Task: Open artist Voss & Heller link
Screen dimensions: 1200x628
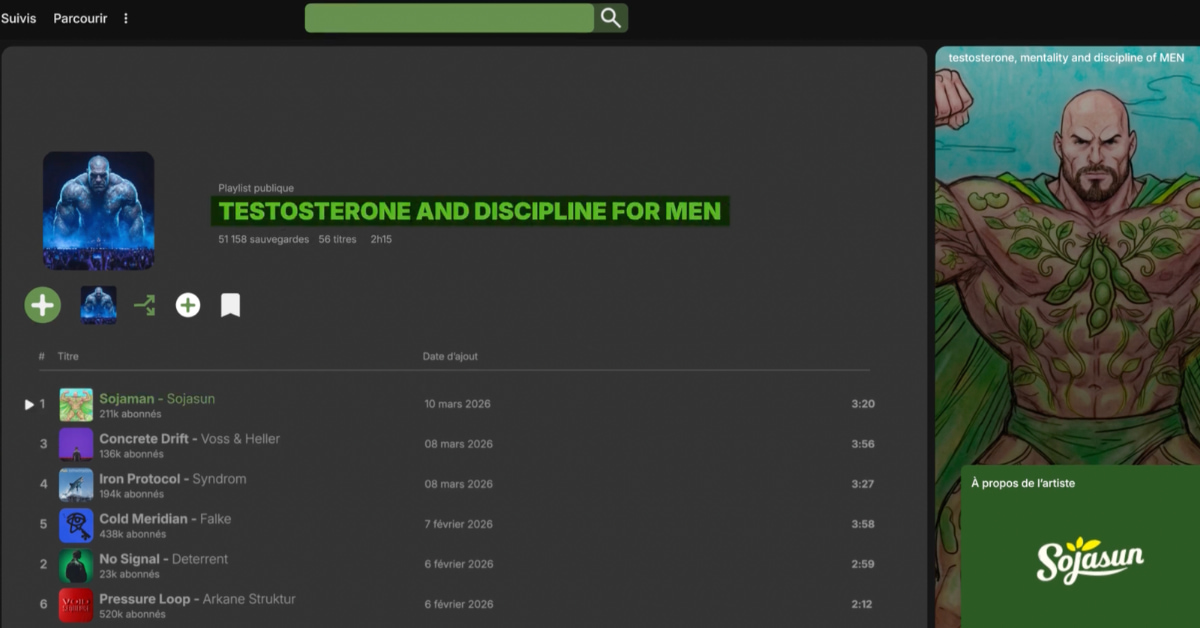Action: (x=241, y=439)
